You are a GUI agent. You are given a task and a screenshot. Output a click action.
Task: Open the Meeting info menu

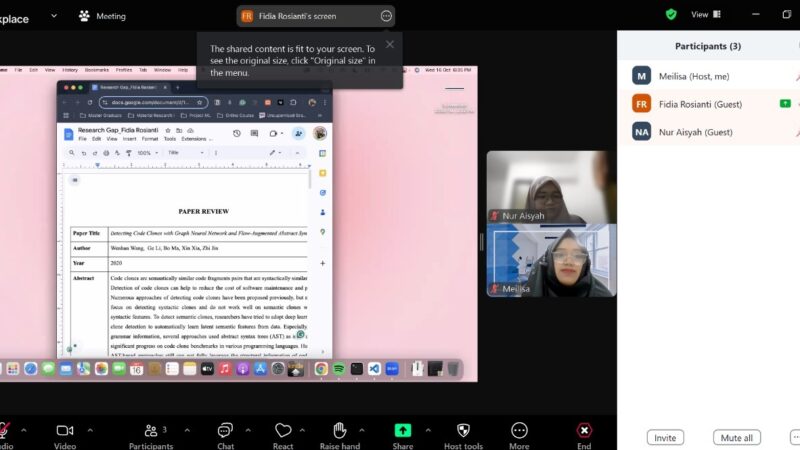click(x=103, y=16)
